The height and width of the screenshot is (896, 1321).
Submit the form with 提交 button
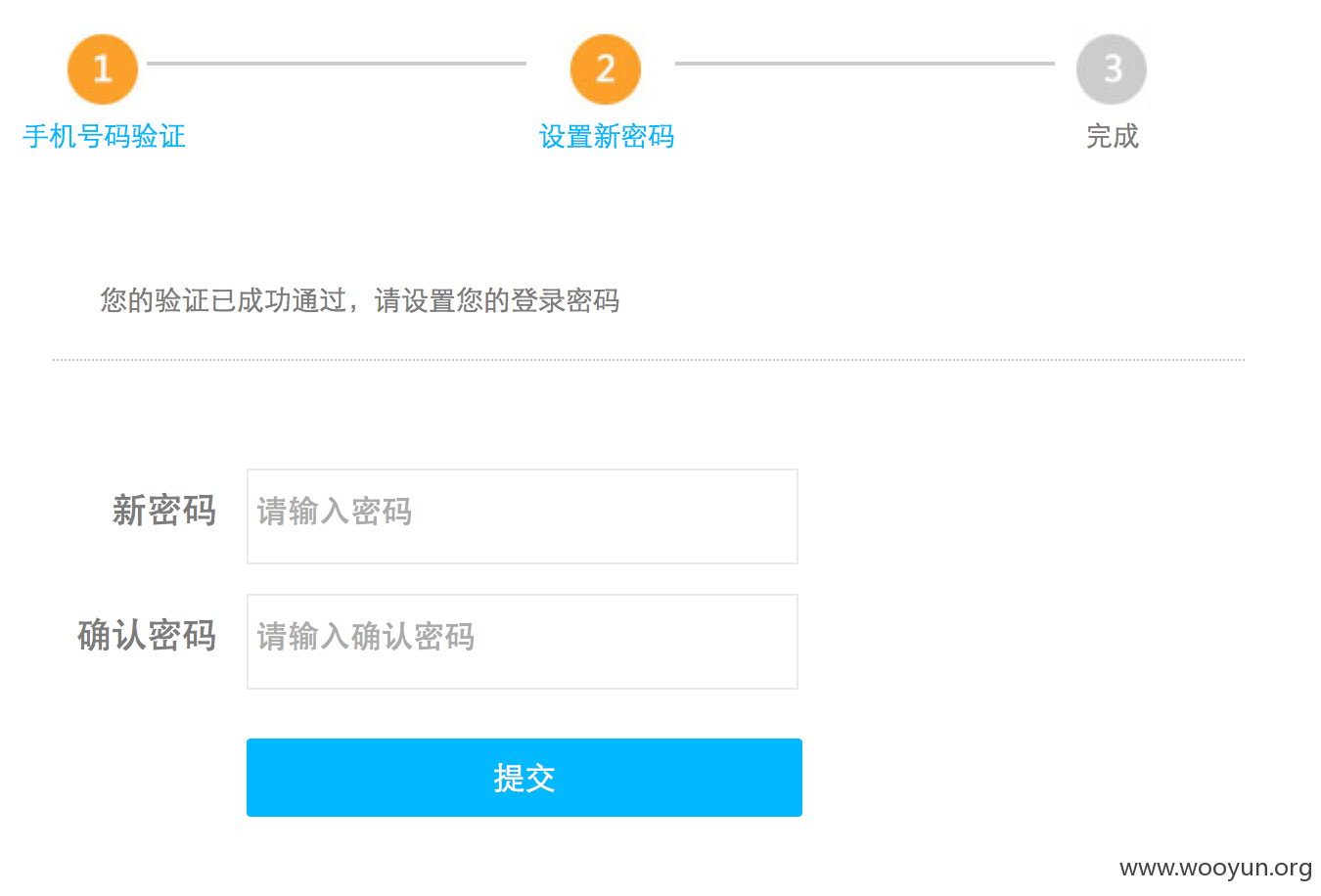(524, 778)
